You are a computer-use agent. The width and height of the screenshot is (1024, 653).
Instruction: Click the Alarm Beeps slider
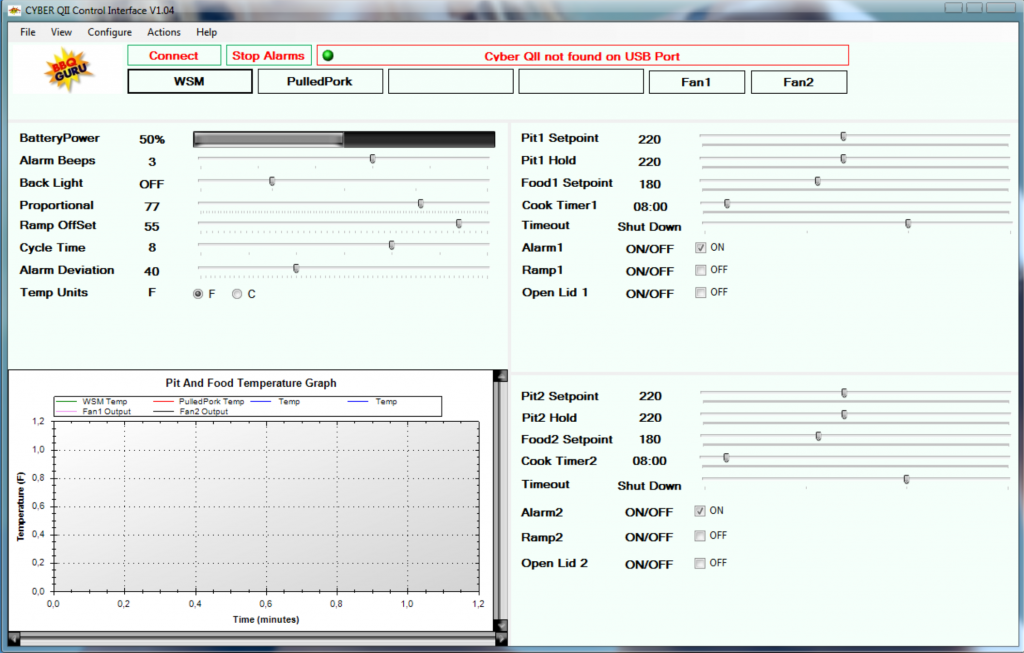(344, 159)
